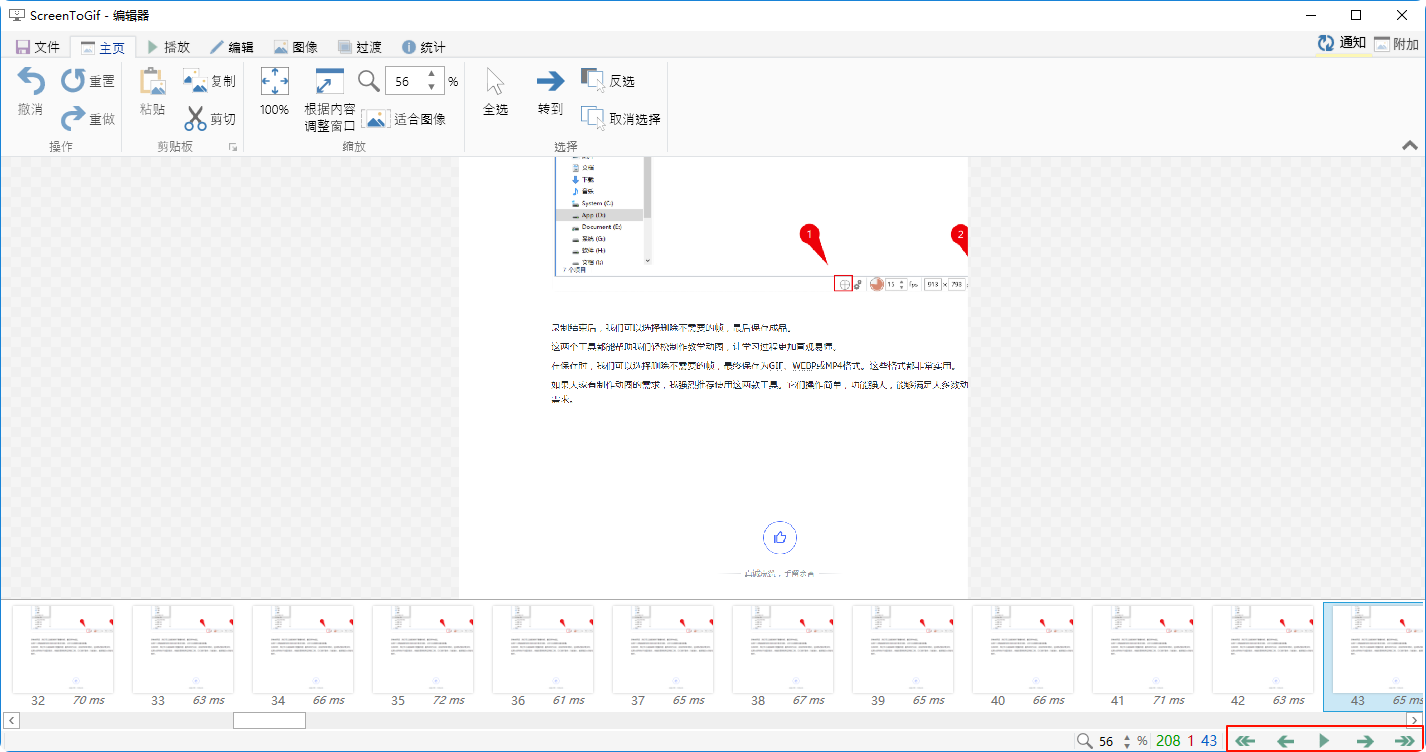Open the Notifications (通知) panel
Image resolution: width=1426 pixels, height=752 pixels.
[1340, 43]
